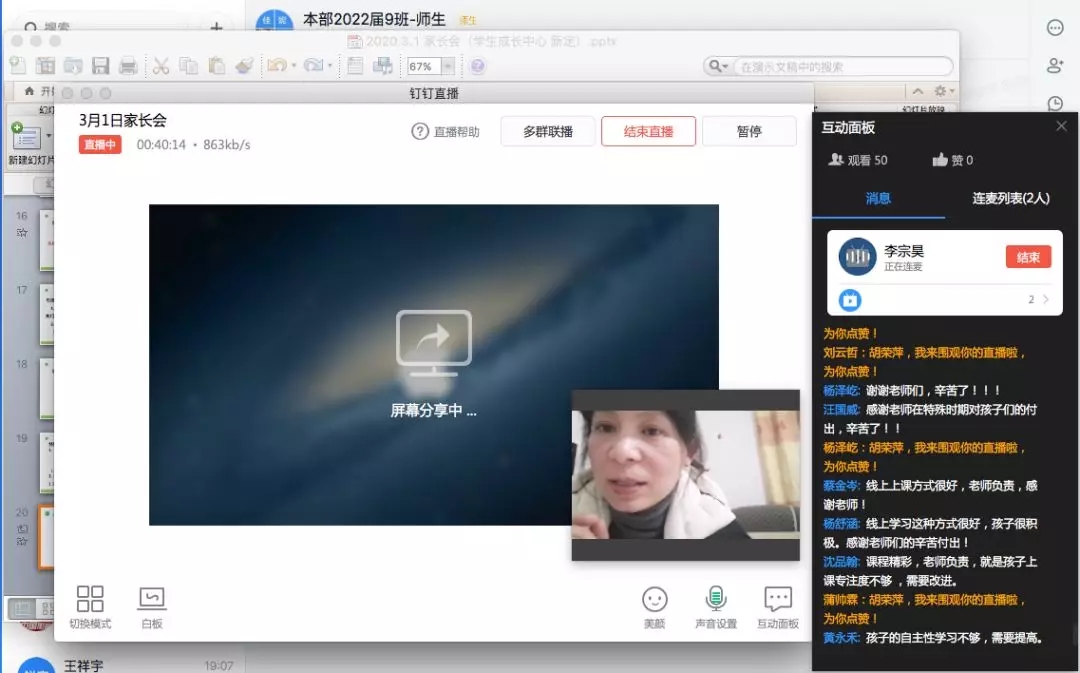Click the presentation search input field

point(840,67)
